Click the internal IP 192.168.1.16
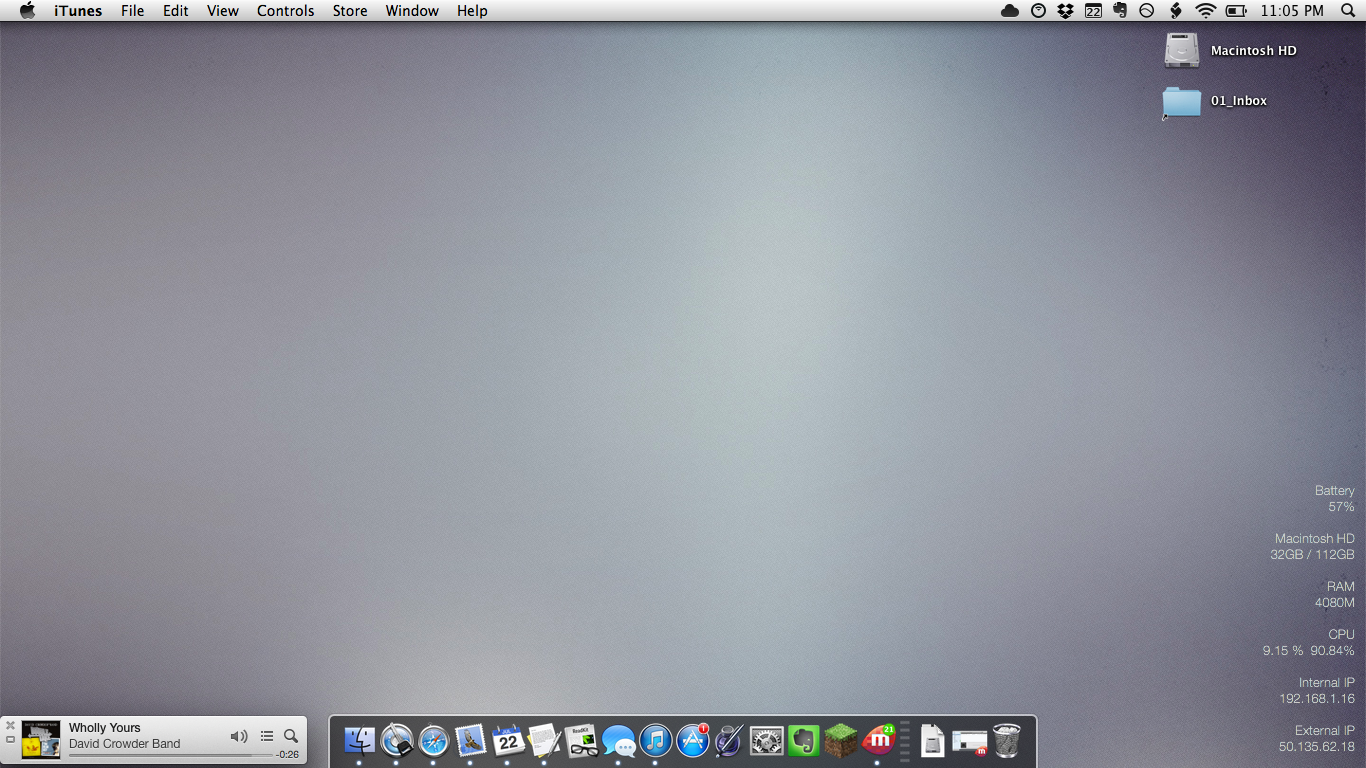Viewport: 1366px width, 768px height. (1317, 699)
